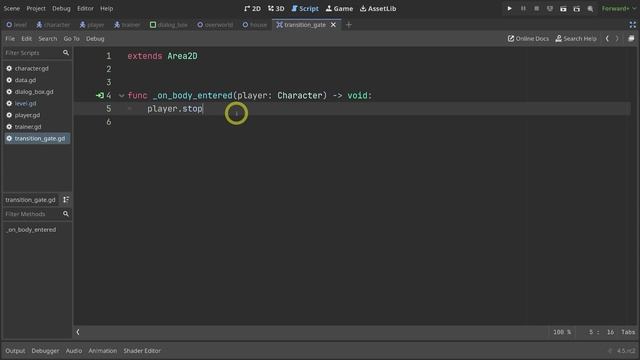Image resolution: width=640 pixels, height=360 pixels.
Task: Open the Audio bottom panel
Action: 74,351
